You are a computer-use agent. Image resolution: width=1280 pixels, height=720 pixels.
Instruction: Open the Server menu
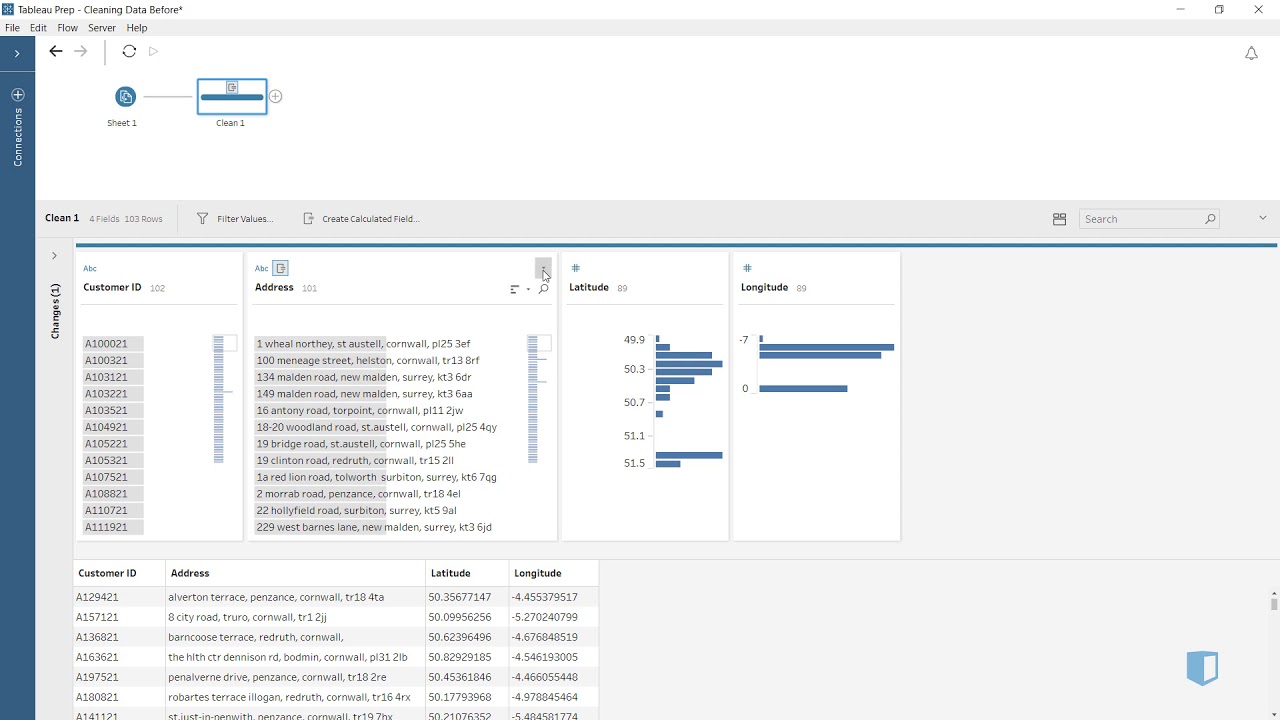coord(102,28)
